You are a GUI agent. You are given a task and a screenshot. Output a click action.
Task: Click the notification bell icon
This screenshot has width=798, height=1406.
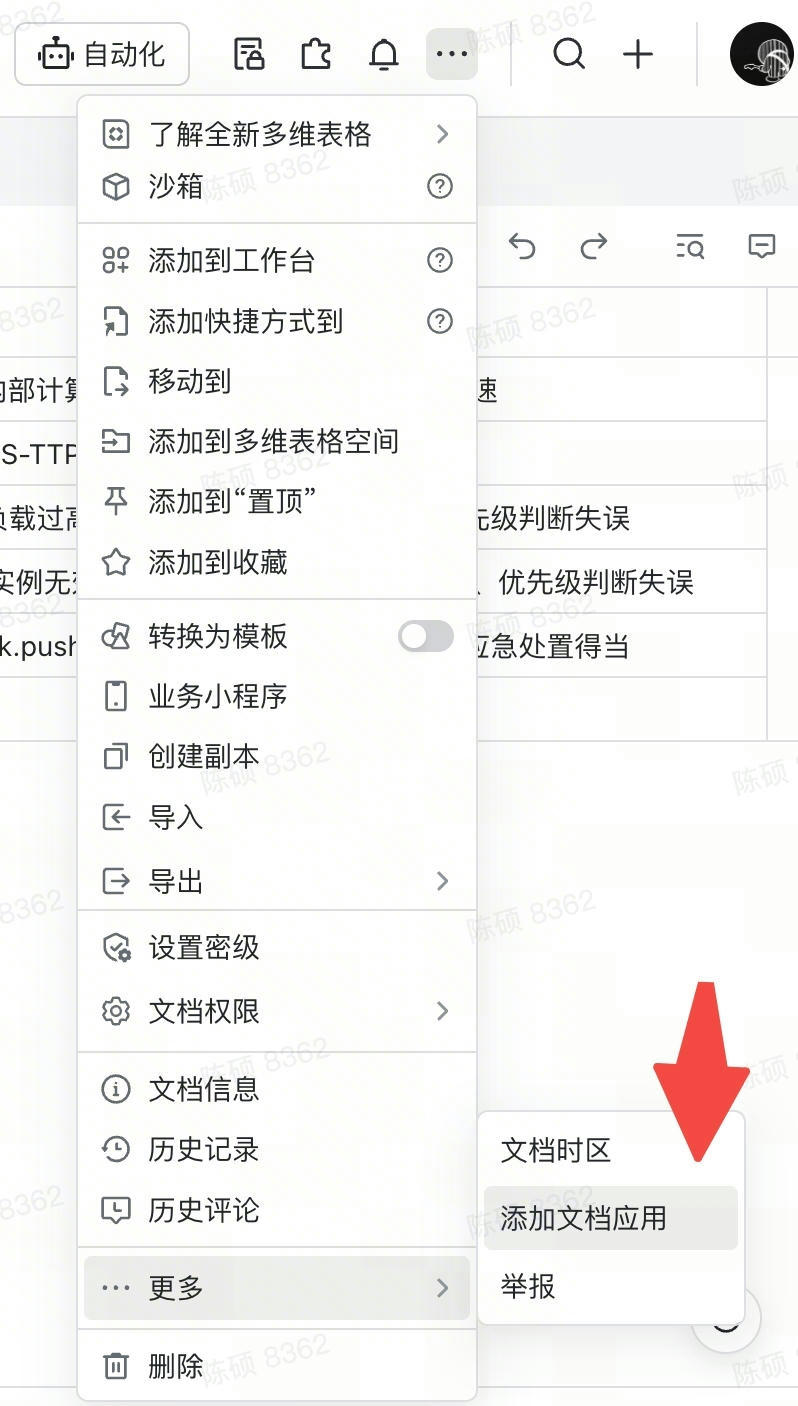tap(384, 54)
